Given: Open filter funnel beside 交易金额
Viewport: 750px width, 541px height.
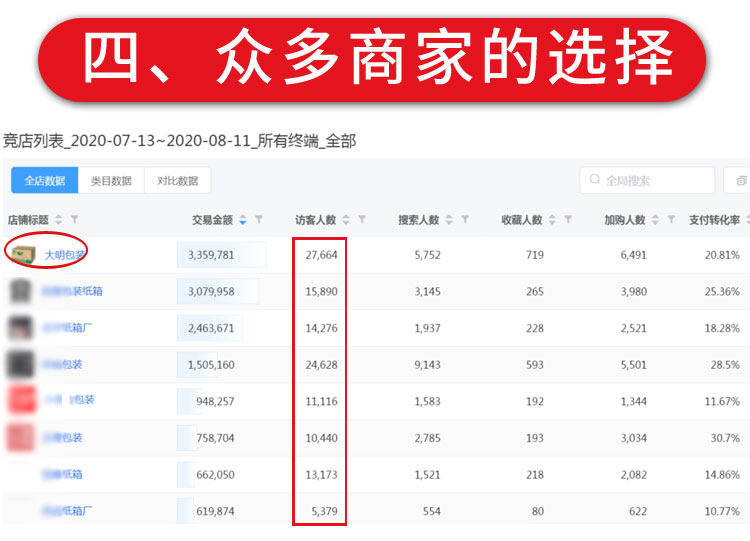Looking at the screenshot, I should [x=259, y=219].
